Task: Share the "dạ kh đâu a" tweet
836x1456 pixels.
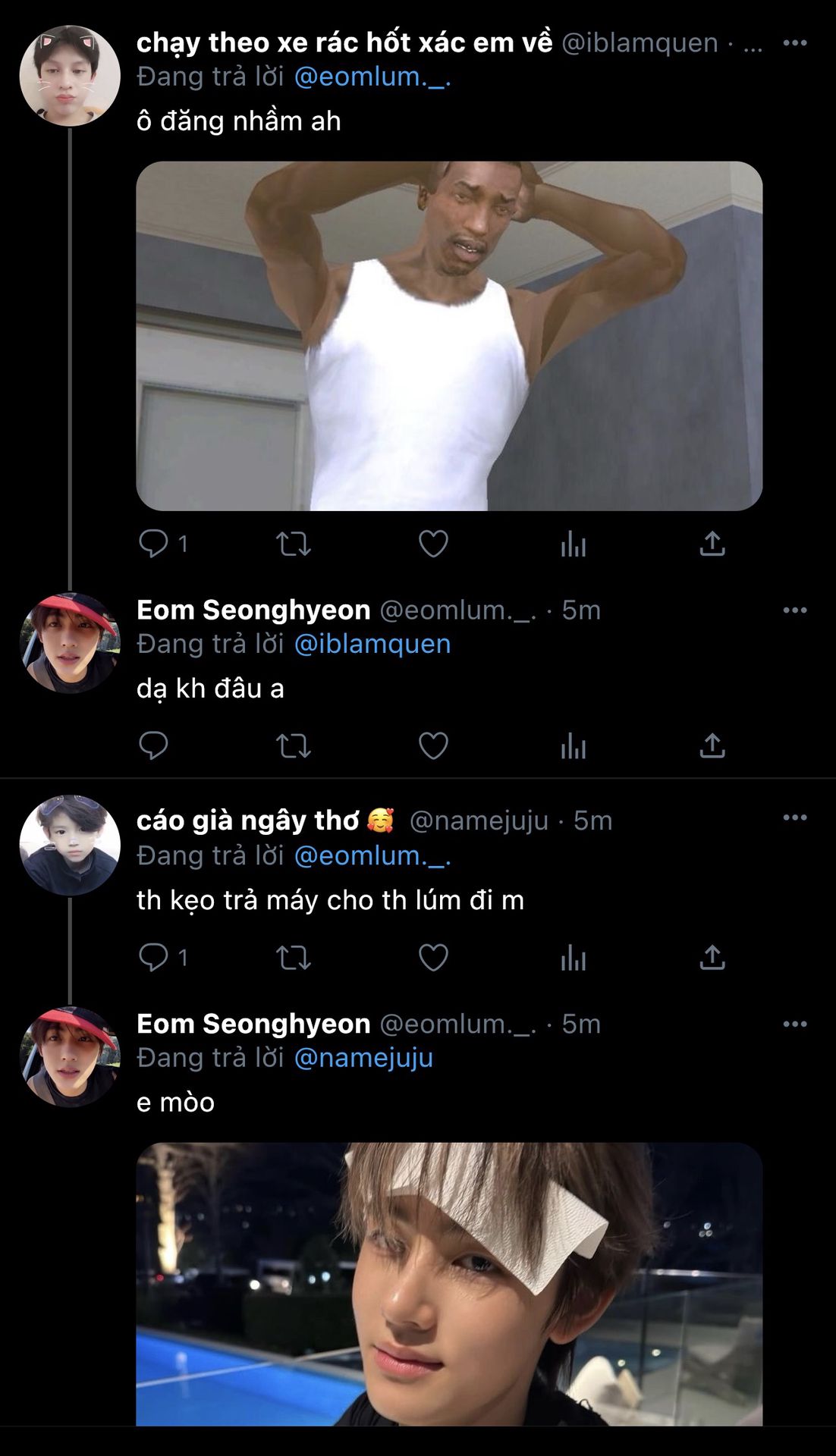Action: click(712, 746)
